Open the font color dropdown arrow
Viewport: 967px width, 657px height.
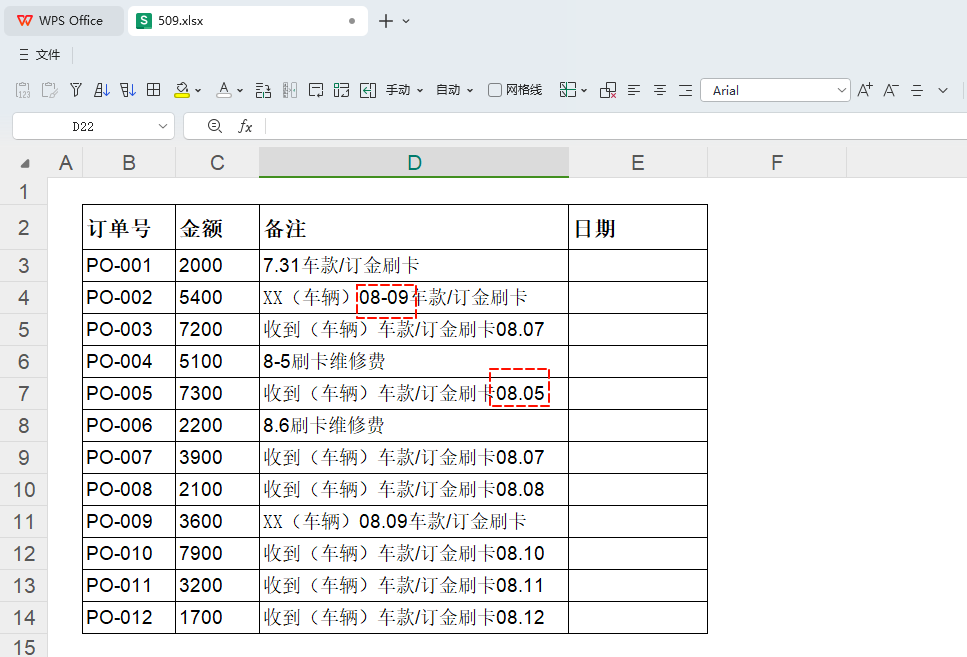pyautogui.click(x=240, y=91)
